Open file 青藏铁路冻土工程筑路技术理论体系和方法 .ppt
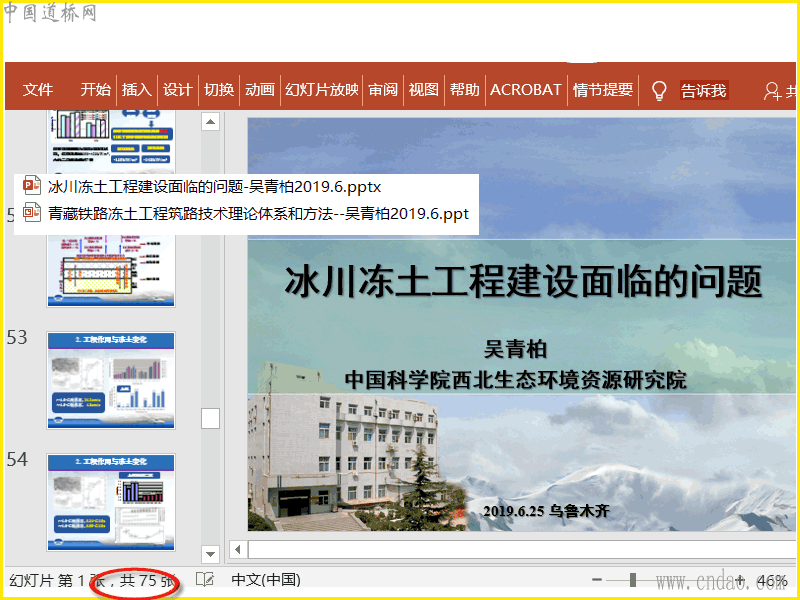 click(x=258, y=213)
